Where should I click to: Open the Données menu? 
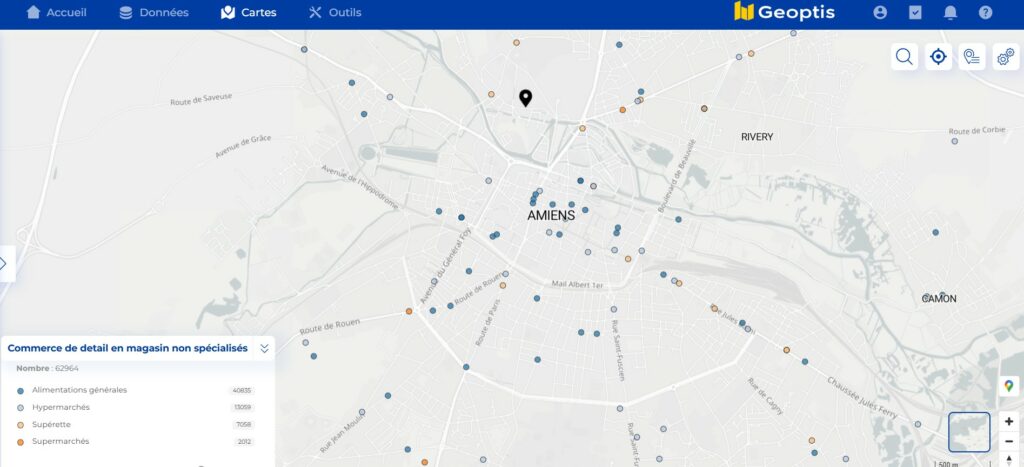[154, 12]
